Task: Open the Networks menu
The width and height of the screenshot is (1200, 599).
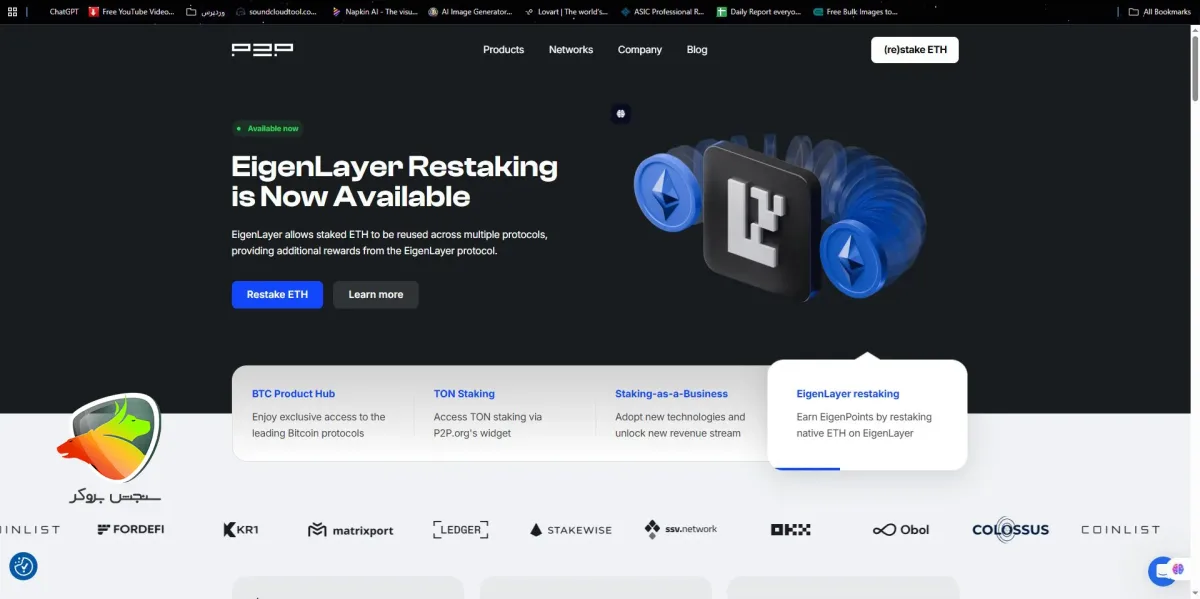Action: pos(571,50)
